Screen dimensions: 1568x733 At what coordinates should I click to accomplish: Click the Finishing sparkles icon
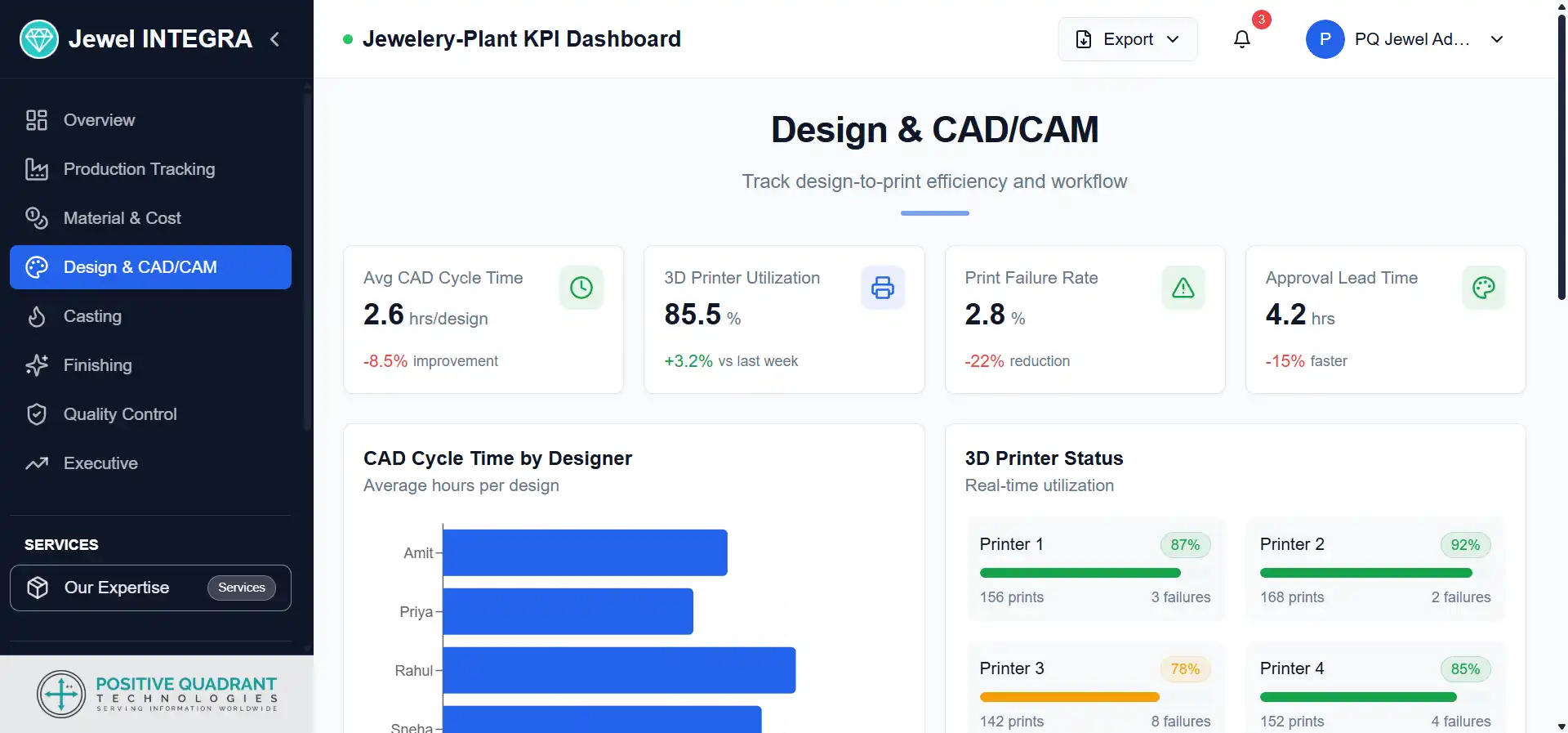pyautogui.click(x=37, y=365)
